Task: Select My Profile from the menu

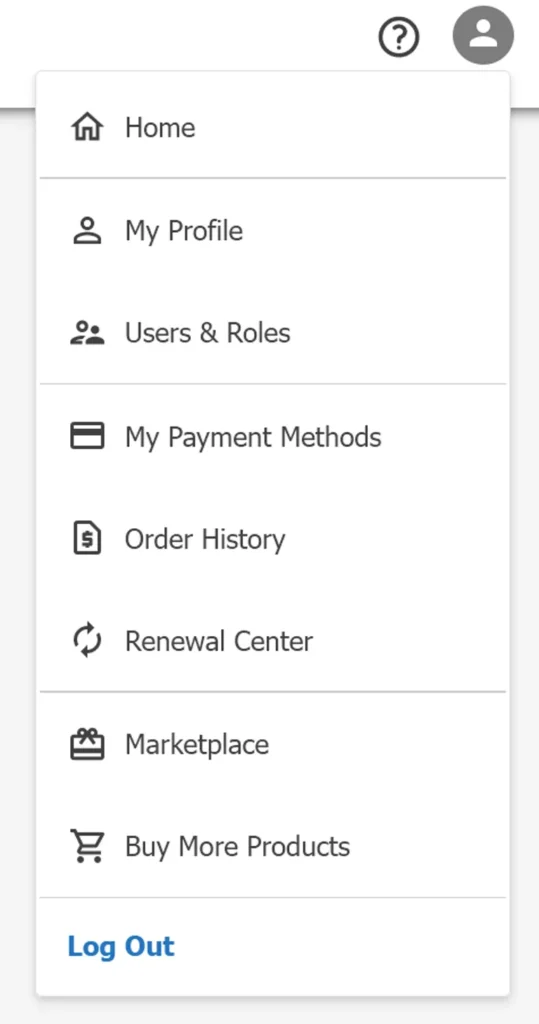Action: pos(272,231)
